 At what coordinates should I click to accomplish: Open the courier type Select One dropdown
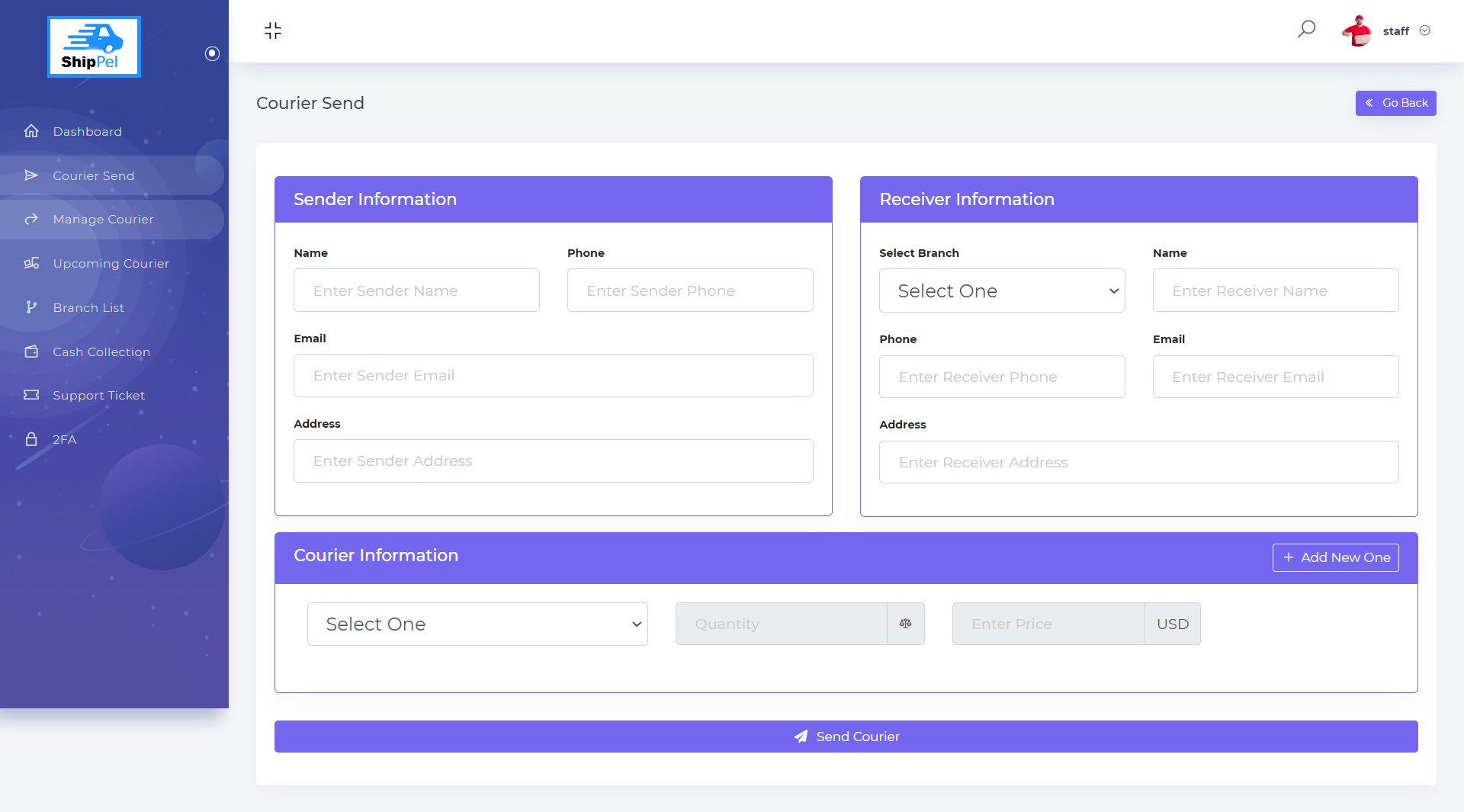(x=477, y=624)
